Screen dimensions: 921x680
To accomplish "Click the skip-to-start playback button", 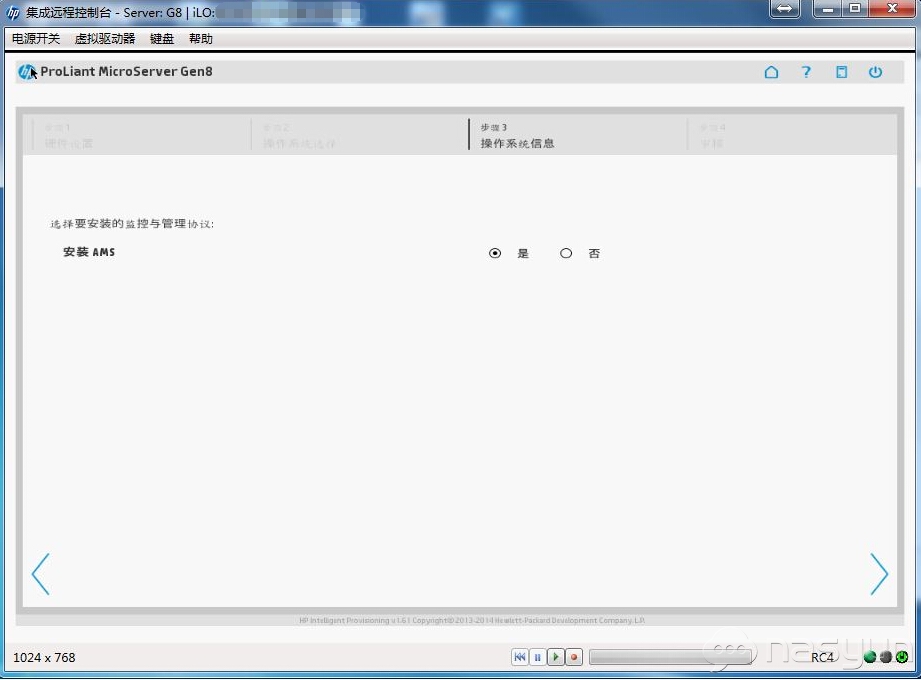I will coord(520,657).
